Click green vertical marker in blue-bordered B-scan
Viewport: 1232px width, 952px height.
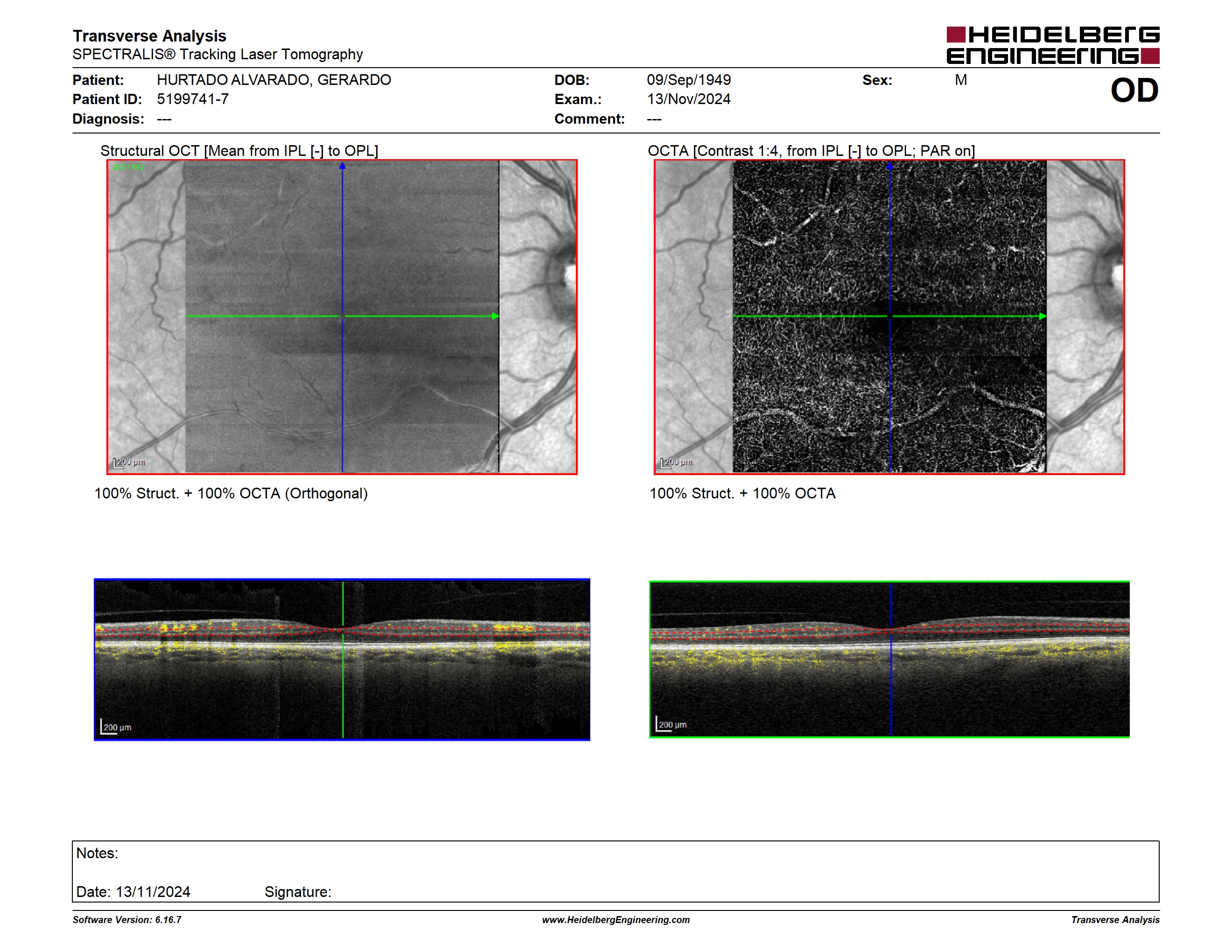point(343,659)
